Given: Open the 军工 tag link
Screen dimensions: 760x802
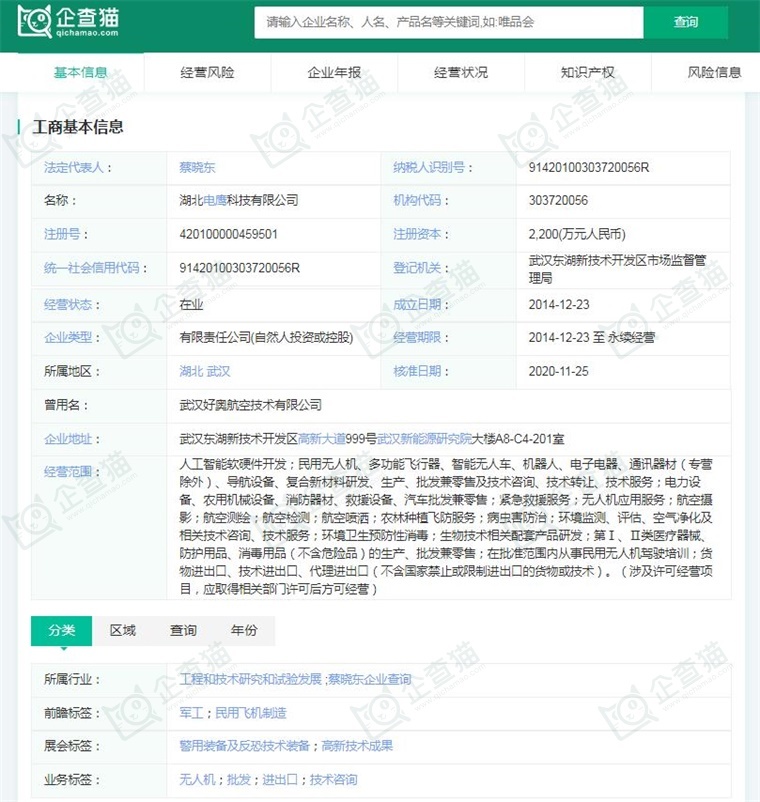Looking at the screenshot, I should [x=191, y=713].
